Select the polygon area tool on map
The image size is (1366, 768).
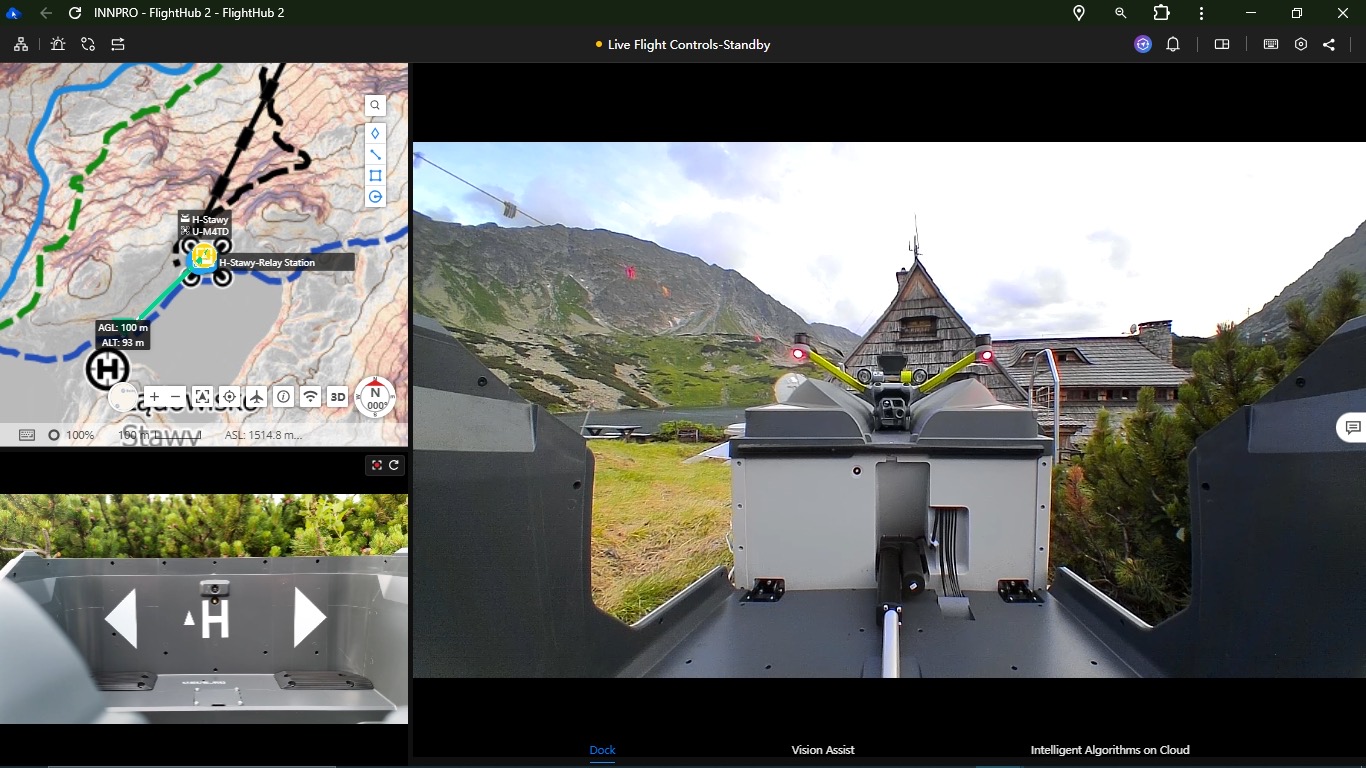pos(375,175)
